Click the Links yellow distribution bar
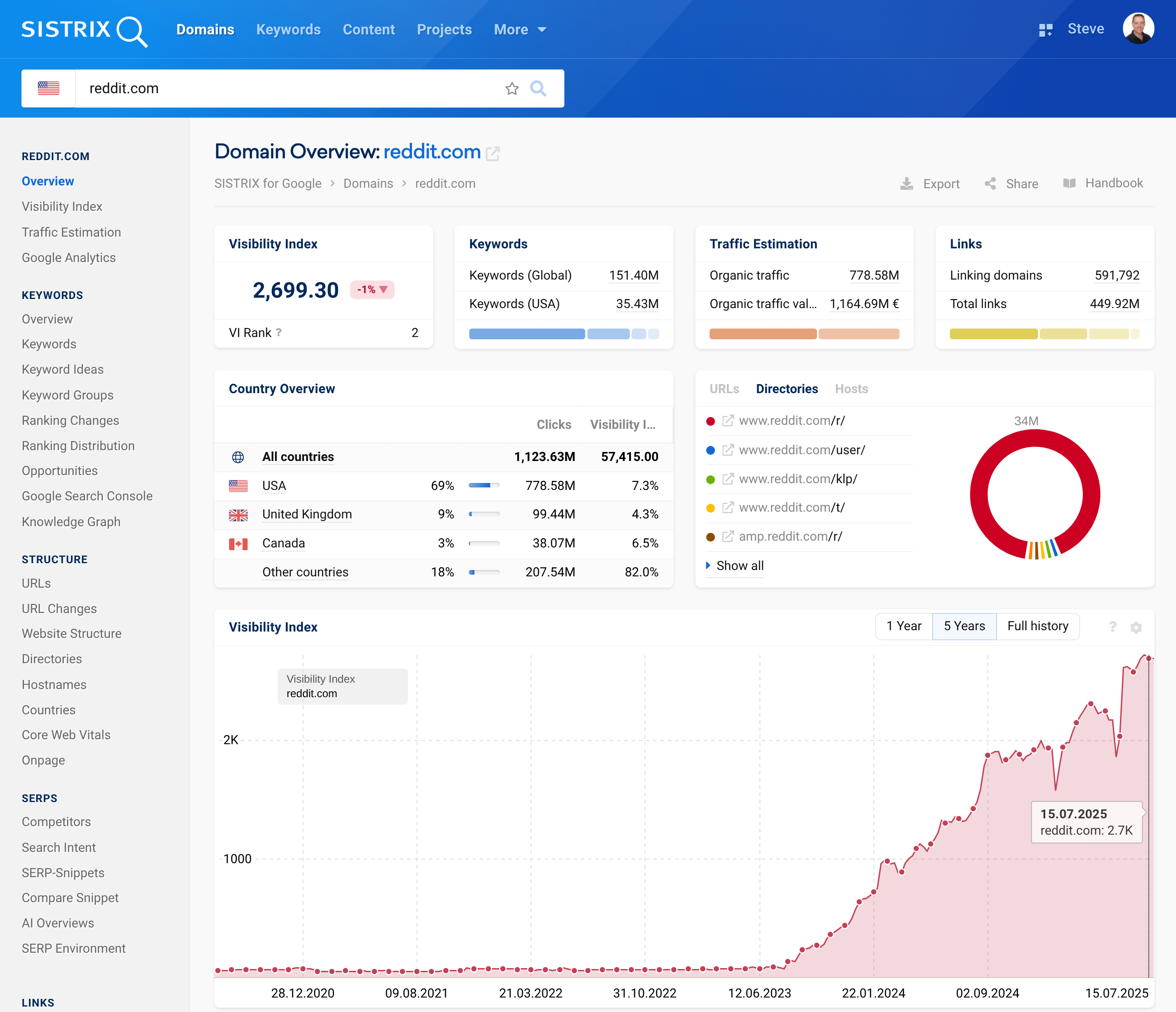This screenshot has width=1176, height=1012. (x=1044, y=334)
